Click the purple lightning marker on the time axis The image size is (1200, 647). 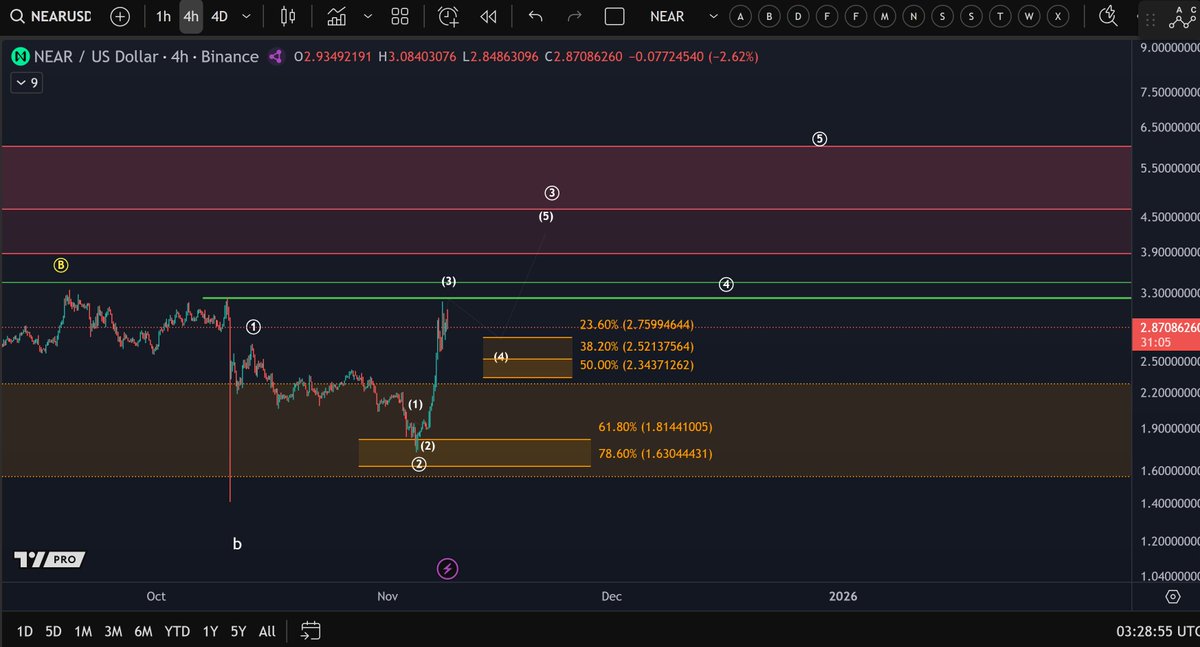447,568
